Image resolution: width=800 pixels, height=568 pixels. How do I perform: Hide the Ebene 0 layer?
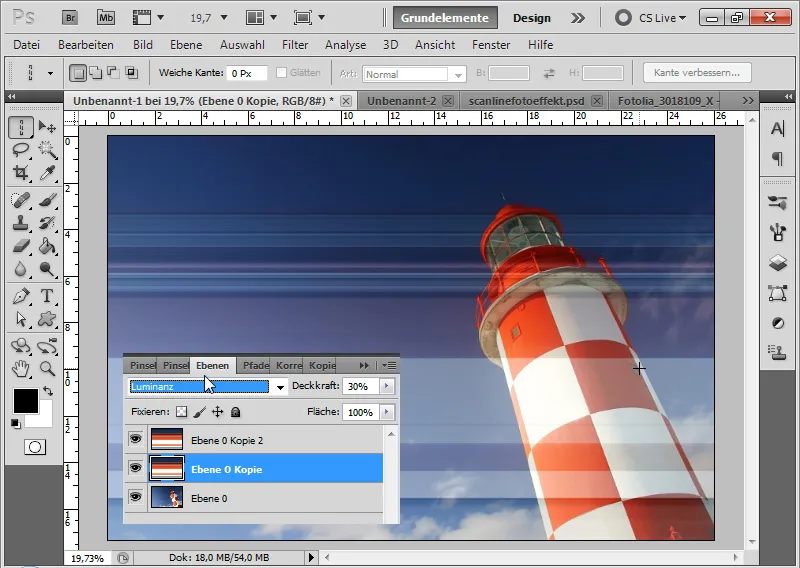point(135,497)
